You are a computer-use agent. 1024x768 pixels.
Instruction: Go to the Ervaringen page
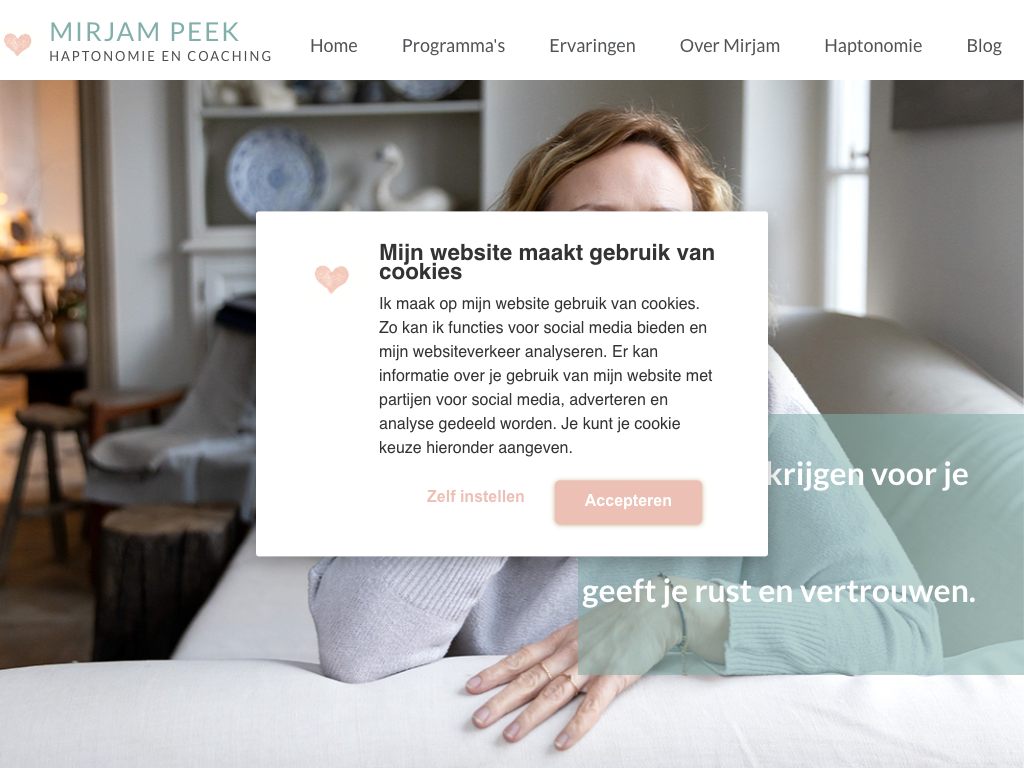(x=592, y=46)
